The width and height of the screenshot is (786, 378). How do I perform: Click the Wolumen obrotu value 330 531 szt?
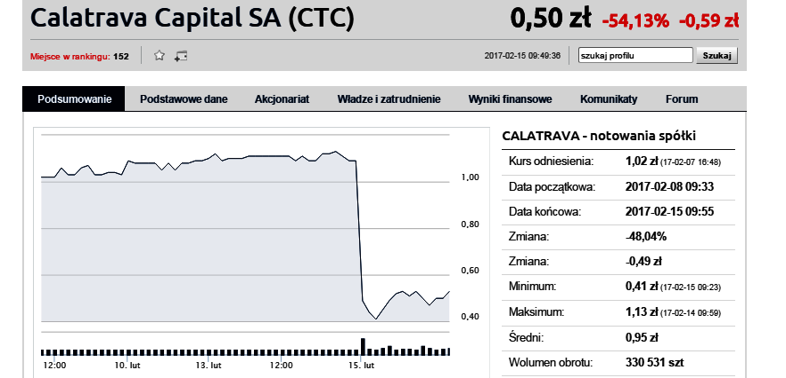point(654,362)
